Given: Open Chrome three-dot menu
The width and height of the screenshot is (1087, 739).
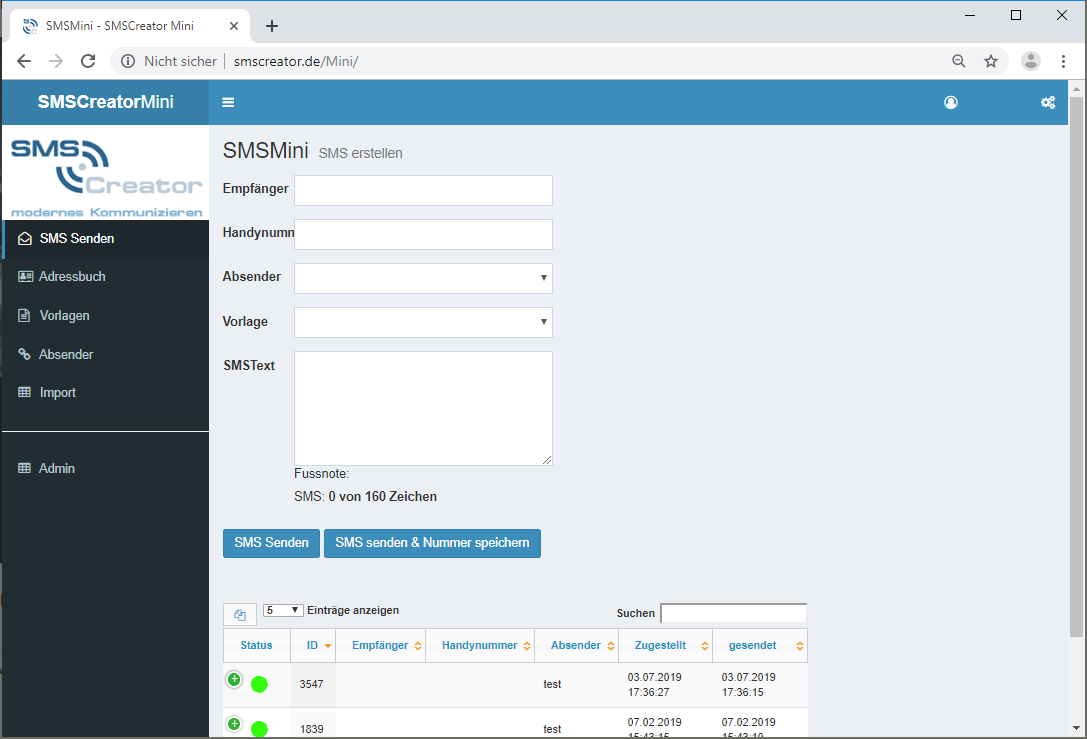Looking at the screenshot, I should tap(1063, 61).
